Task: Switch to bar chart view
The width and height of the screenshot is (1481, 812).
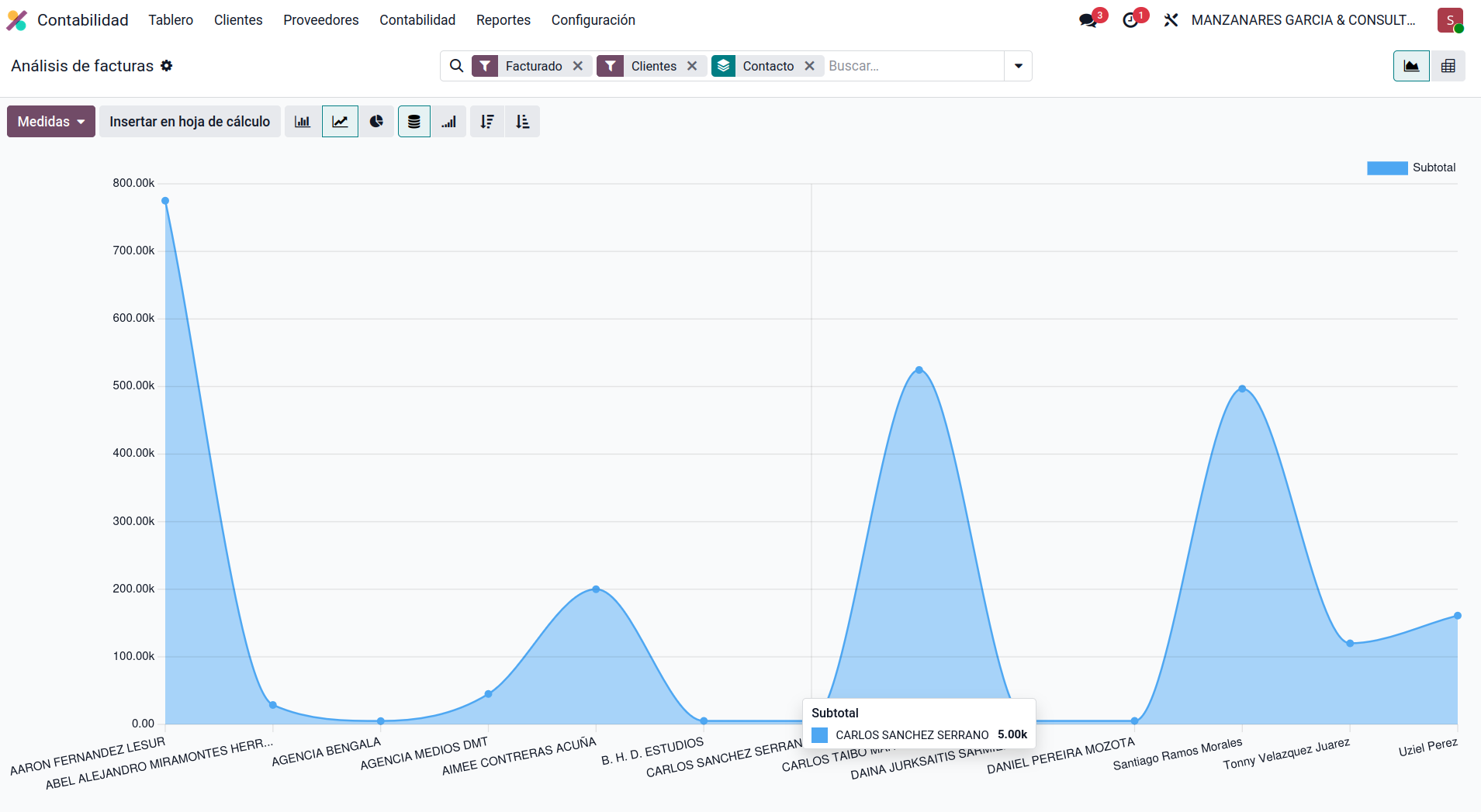Action: click(302, 121)
